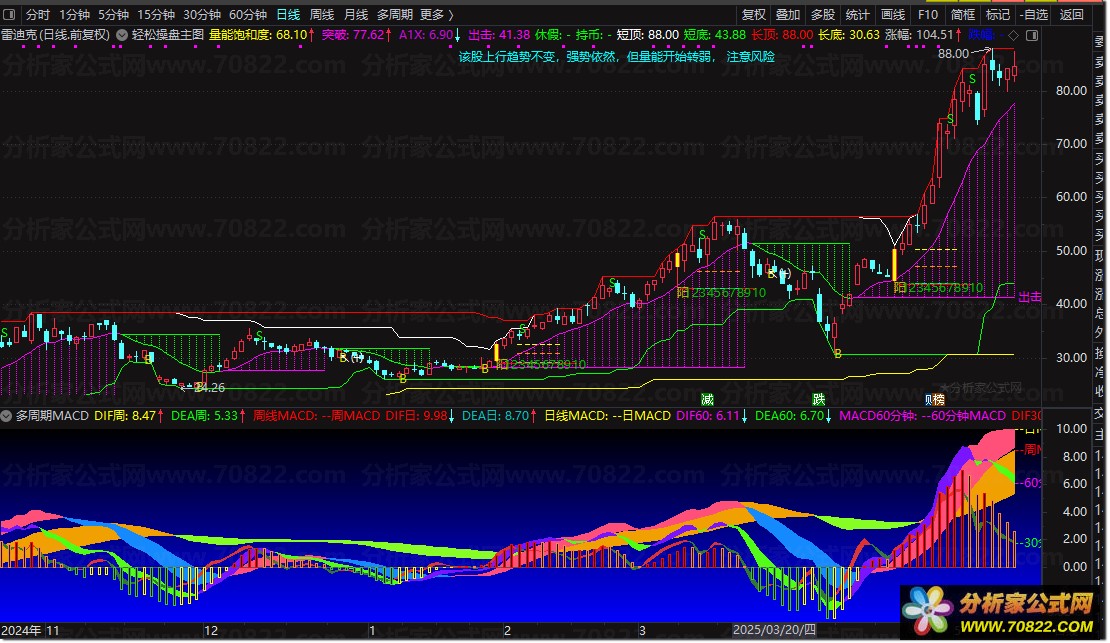Click the 出击 magenta label on chart

1030,297
